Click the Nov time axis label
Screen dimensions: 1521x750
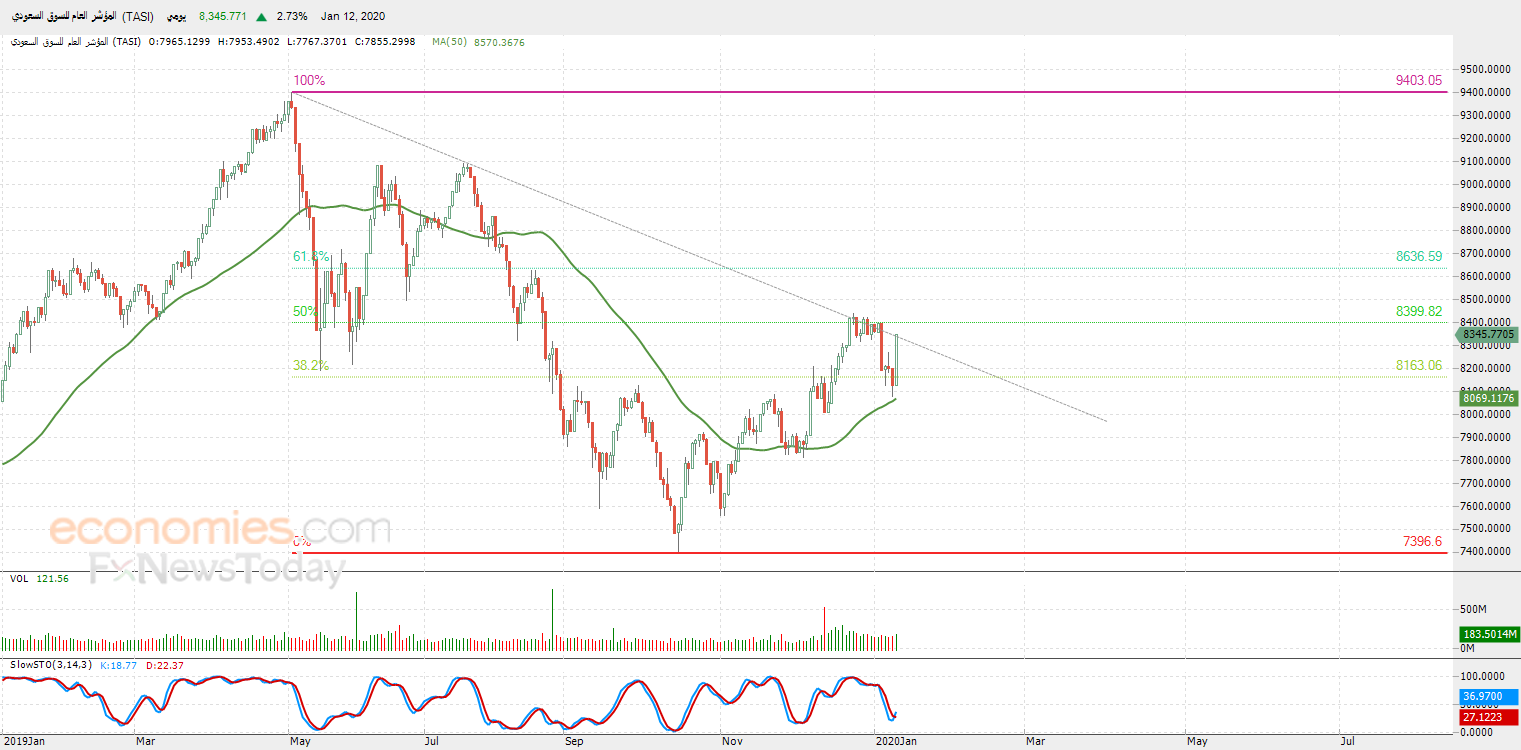[731, 741]
